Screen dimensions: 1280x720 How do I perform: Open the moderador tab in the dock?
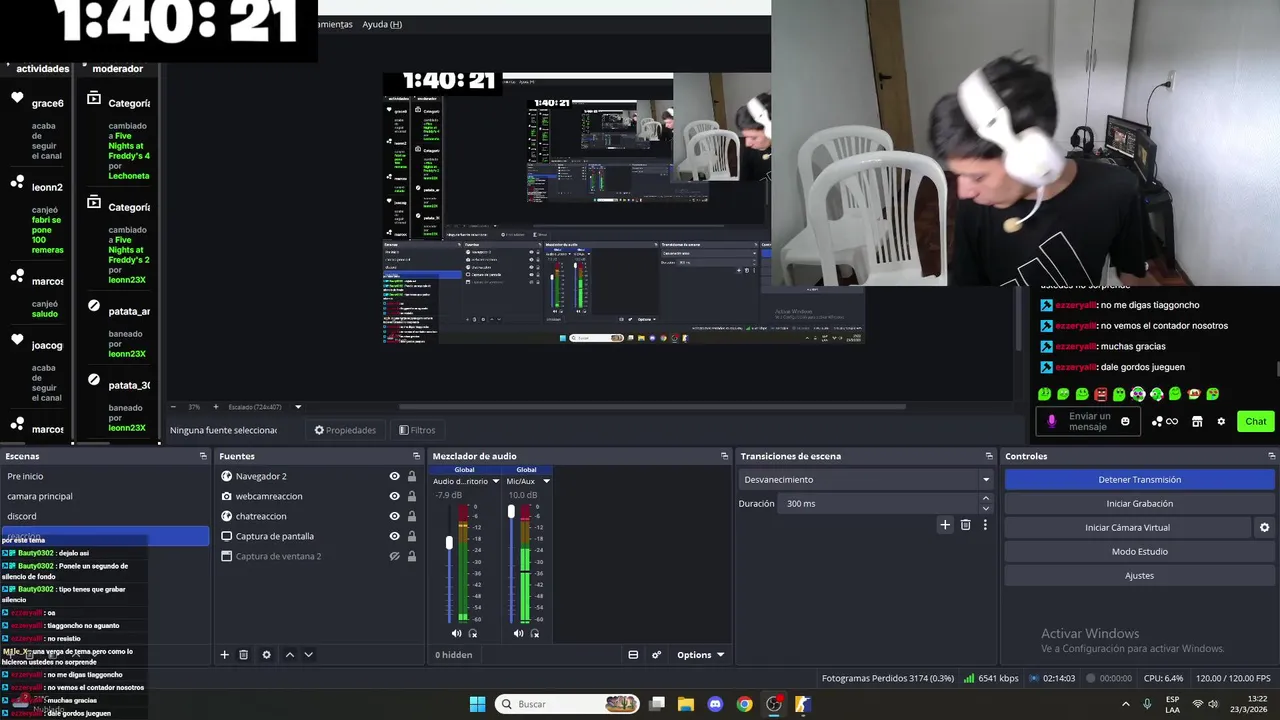pos(118,69)
